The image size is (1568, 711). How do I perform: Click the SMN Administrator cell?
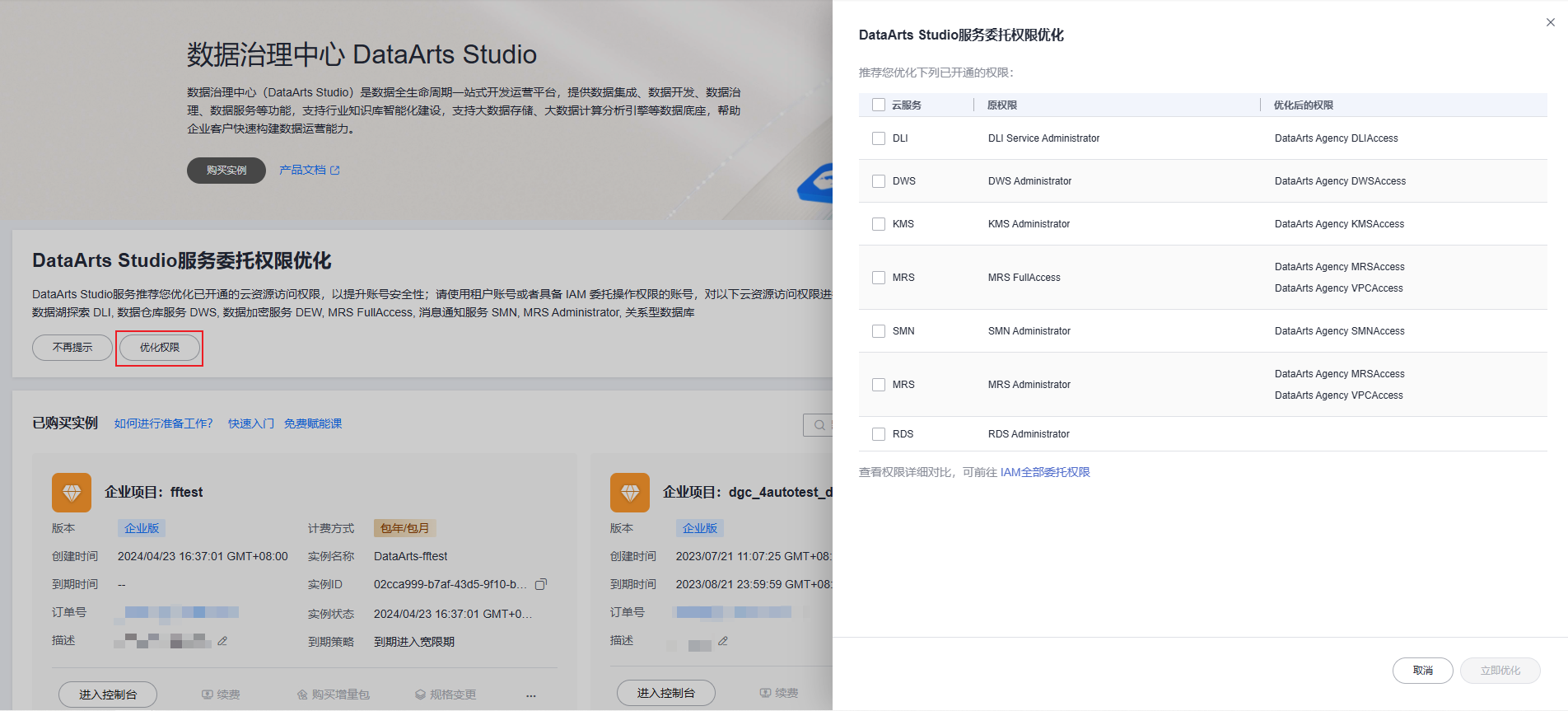1029,331
